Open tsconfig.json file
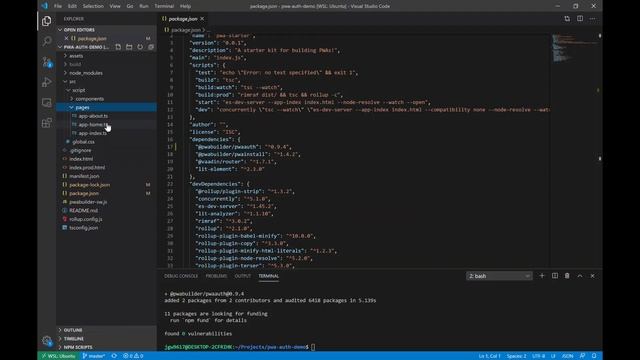Screen dimensions: 640x360 [83, 228]
